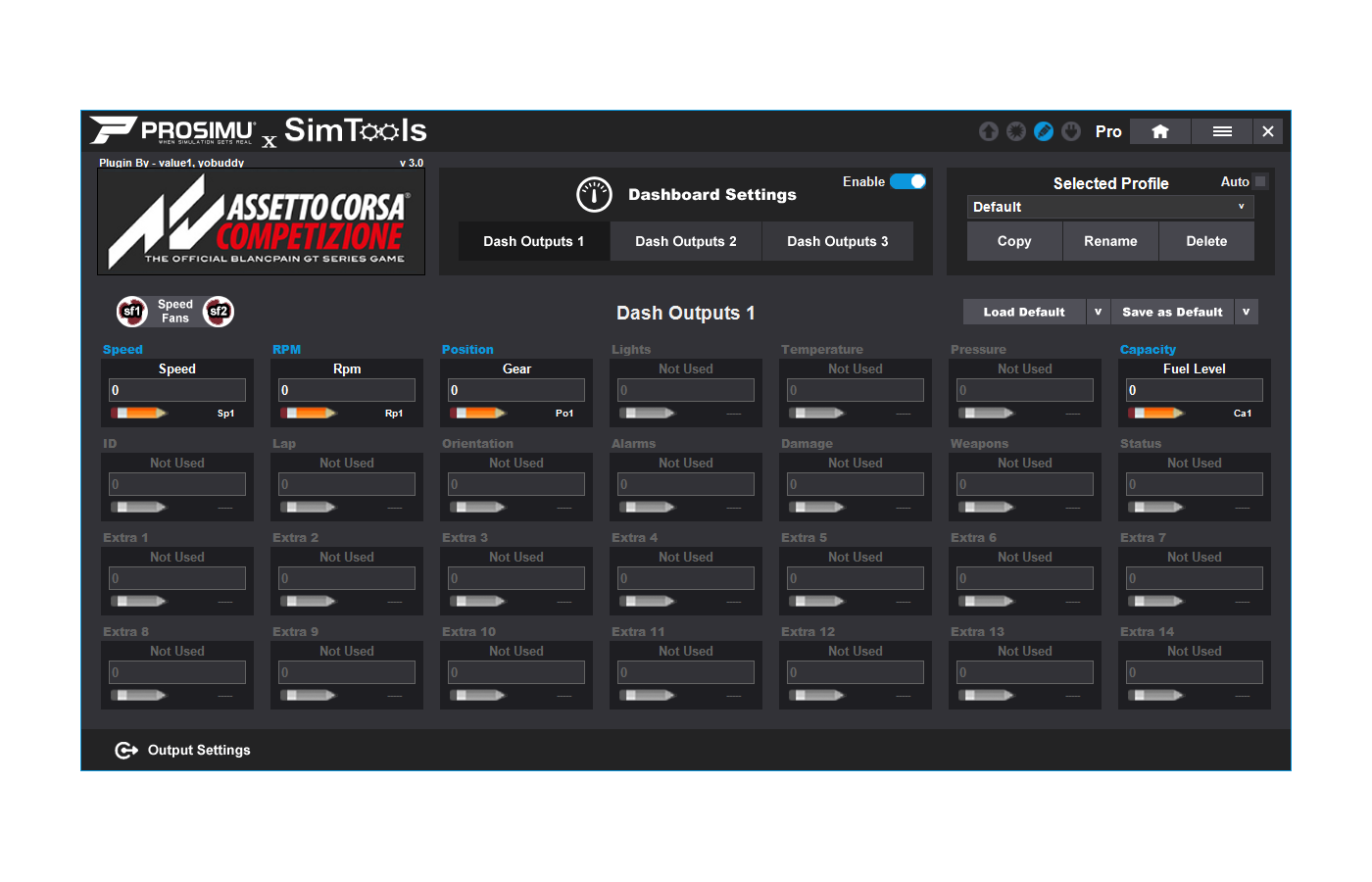Switch to the Dash Outputs 3 tab
Viewport: 1372px width, 882px height.
[838, 241]
